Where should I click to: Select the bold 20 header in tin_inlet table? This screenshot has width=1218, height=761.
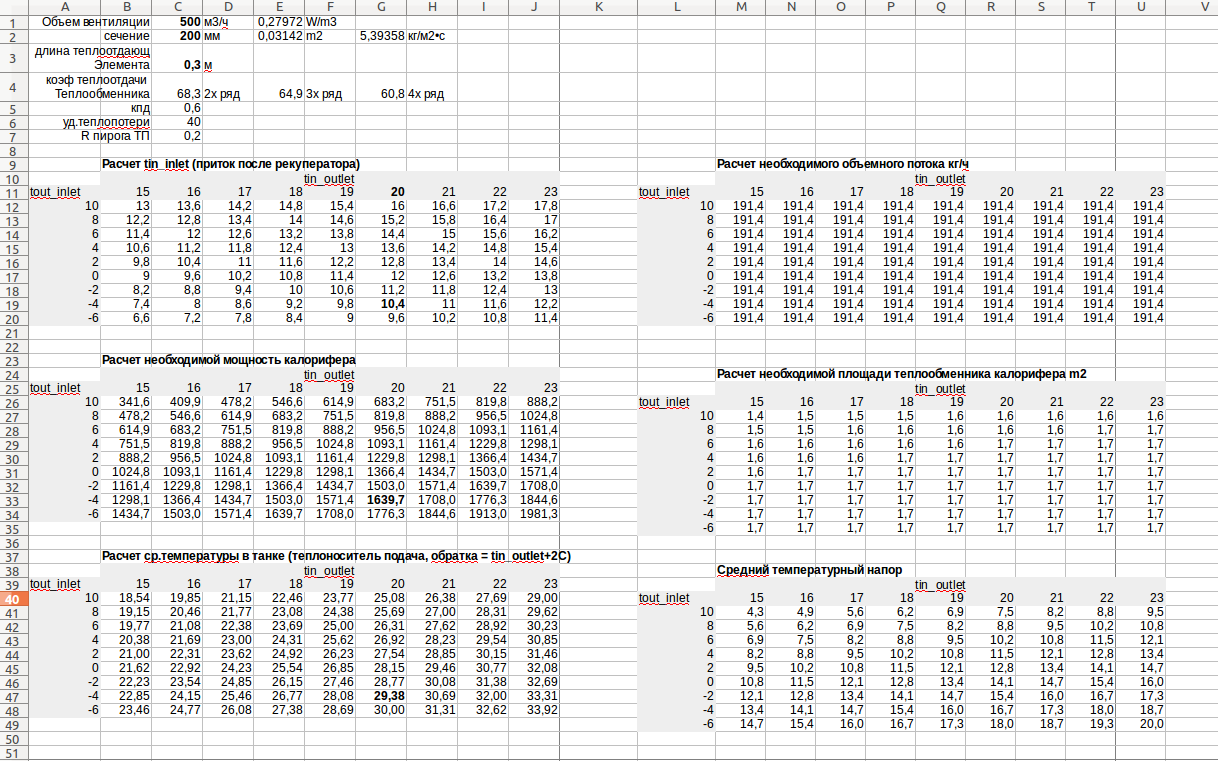397,192
